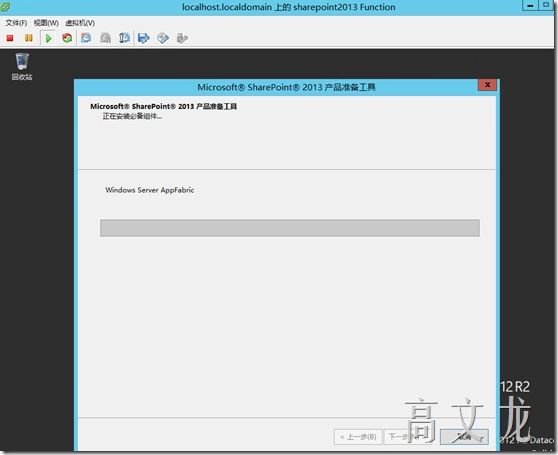Minimize the VMware console window
The width and height of the screenshot is (558, 455).
click(530, 5)
